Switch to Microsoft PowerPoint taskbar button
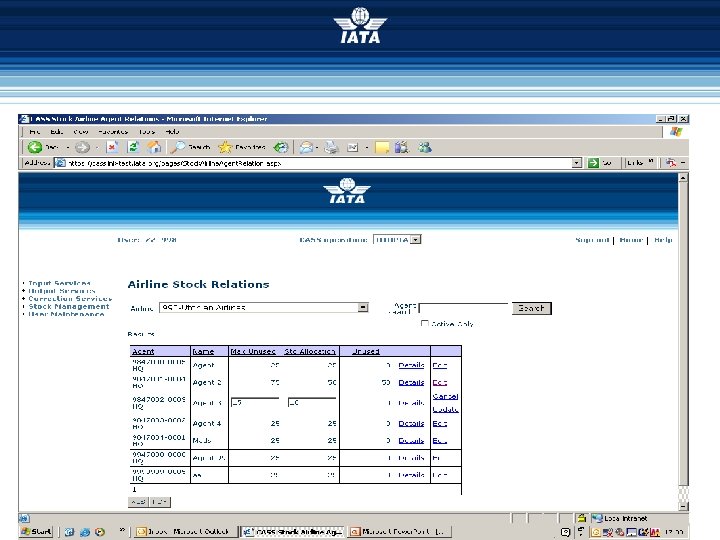This screenshot has height=540, width=720. click(x=399, y=531)
